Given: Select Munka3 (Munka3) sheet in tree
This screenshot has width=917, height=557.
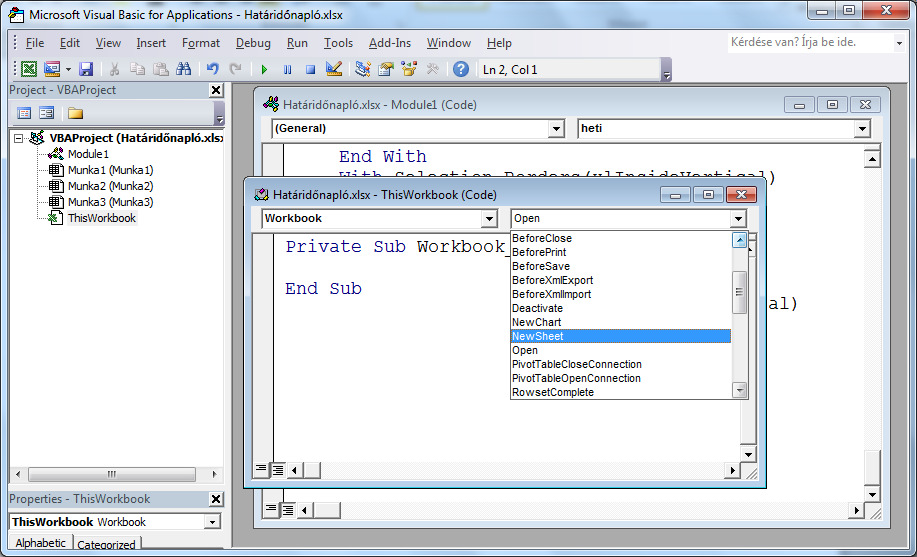Looking at the screenshot, I should click(111, 202).
